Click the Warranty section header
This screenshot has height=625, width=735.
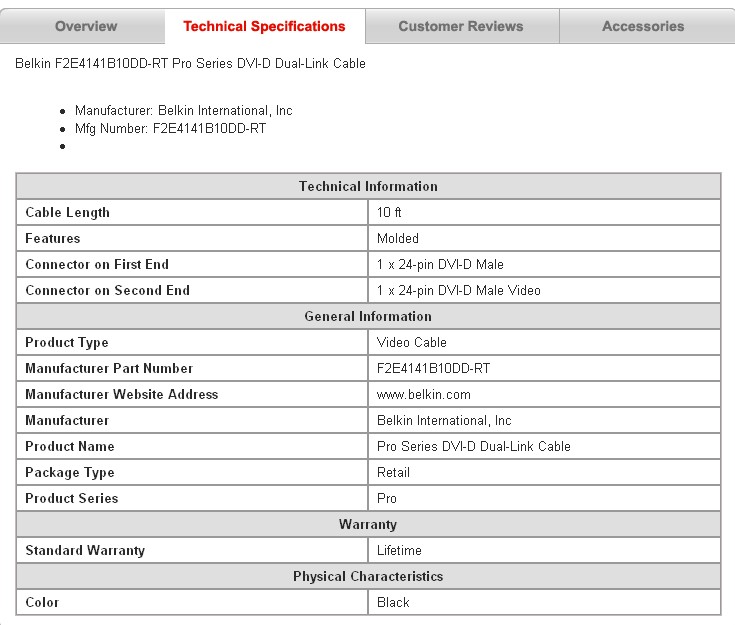(368, 525)
